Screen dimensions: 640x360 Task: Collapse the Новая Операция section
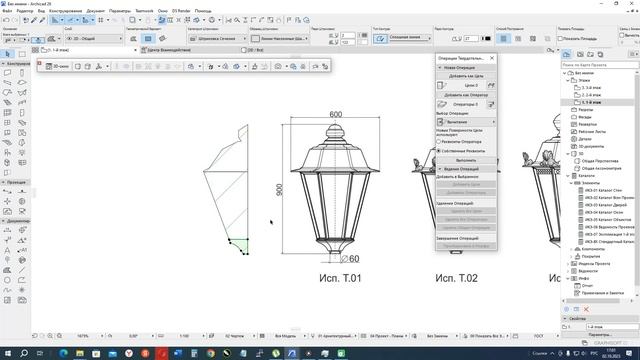point(440,67)
